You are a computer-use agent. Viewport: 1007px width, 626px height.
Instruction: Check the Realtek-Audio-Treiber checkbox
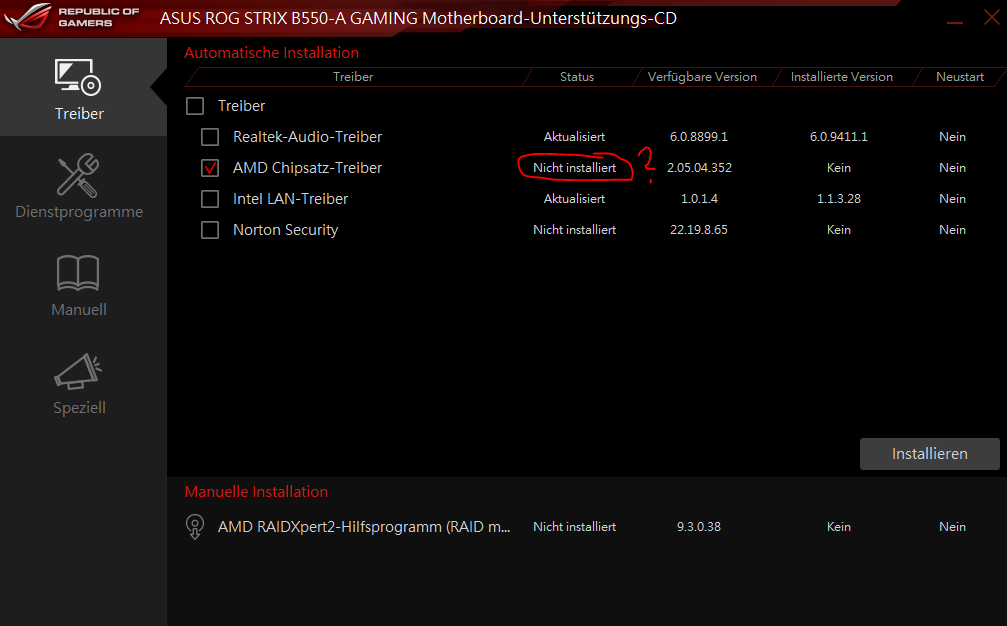pyautogui.click(x=210, y=137)
